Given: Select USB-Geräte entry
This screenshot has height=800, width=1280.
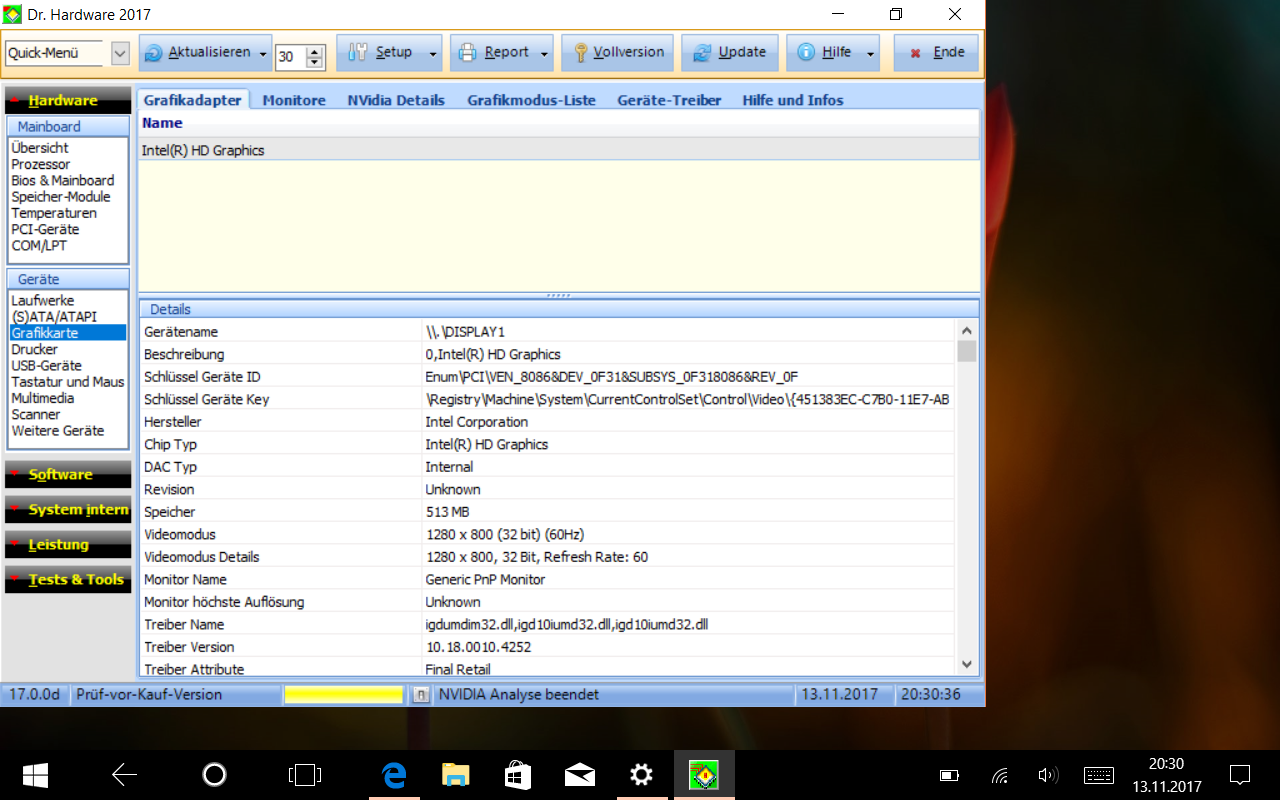Looking at the screenshot, I should click(47, 366).
